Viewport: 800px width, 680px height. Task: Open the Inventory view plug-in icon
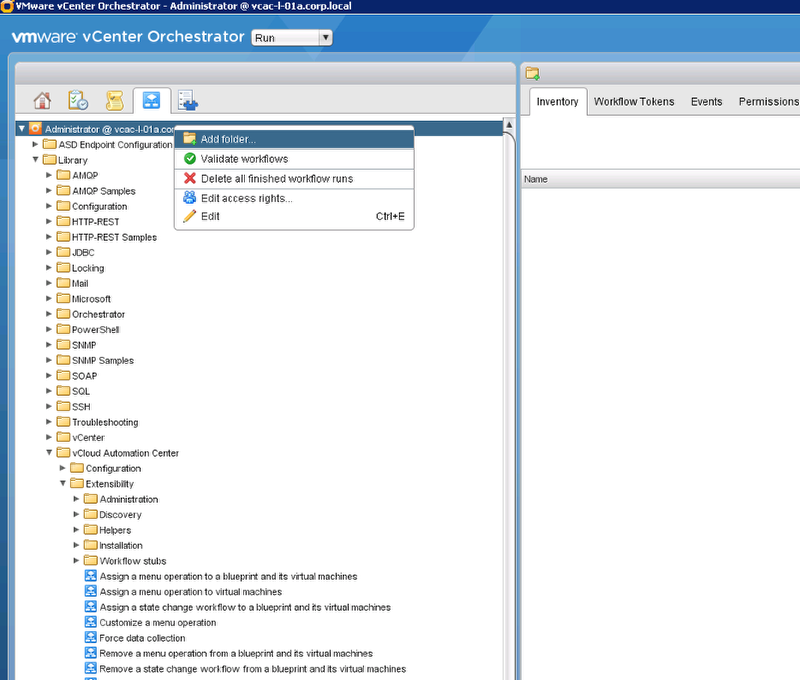pos(188,100)
